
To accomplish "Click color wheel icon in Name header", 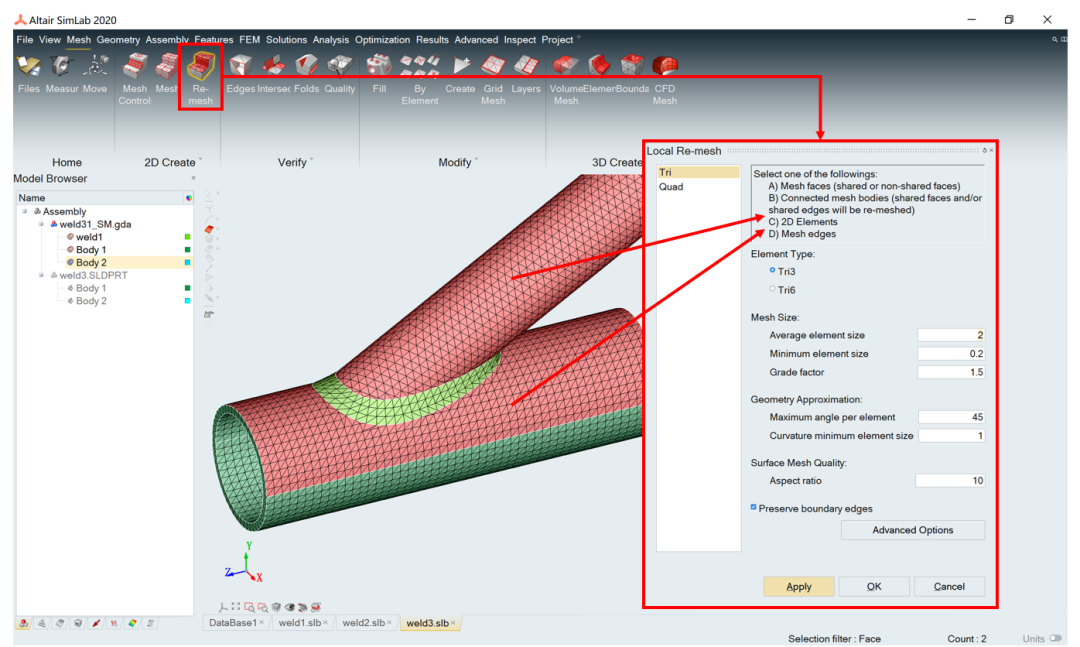I will [x=188, y=198].
